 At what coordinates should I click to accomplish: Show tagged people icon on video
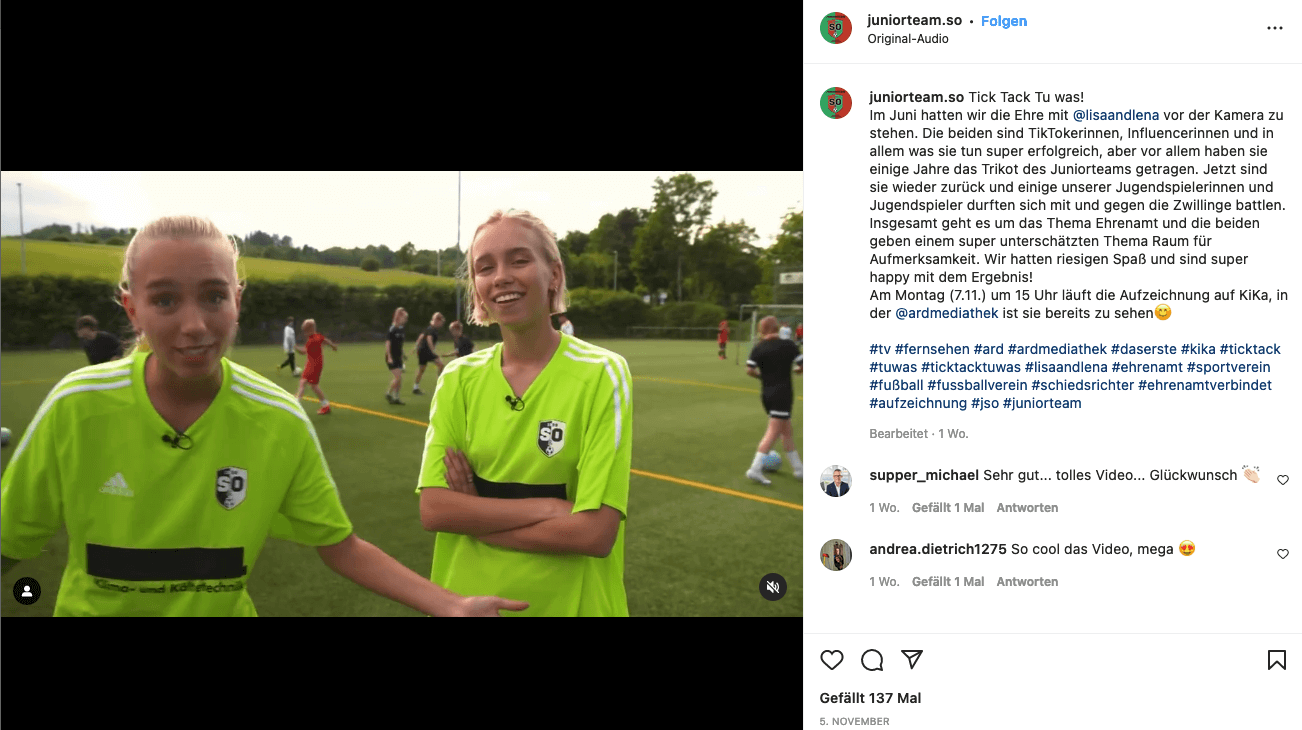point(27,591)
